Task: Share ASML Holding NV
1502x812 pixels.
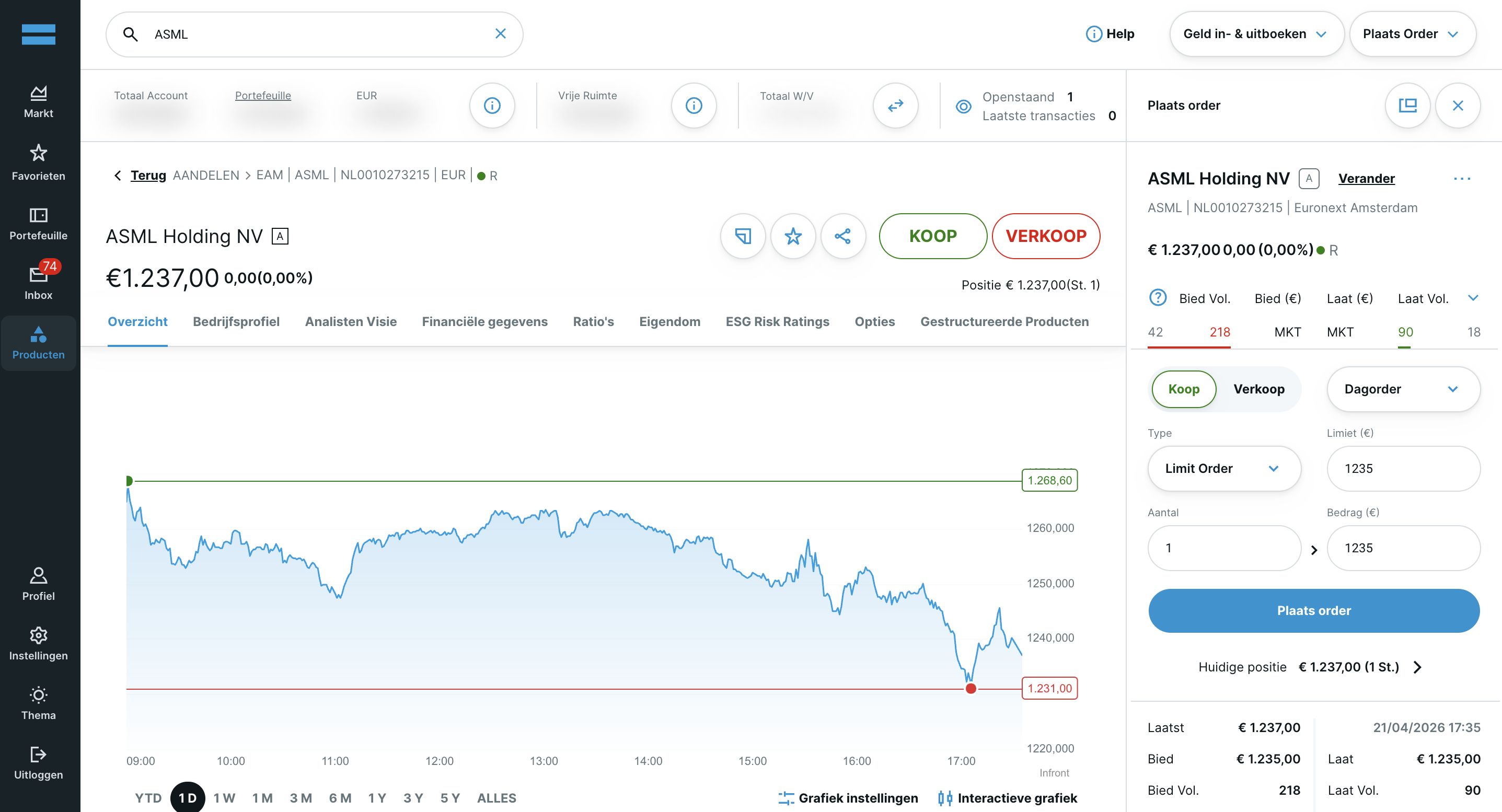Action: pyautogui.click(x=843, y=236)
